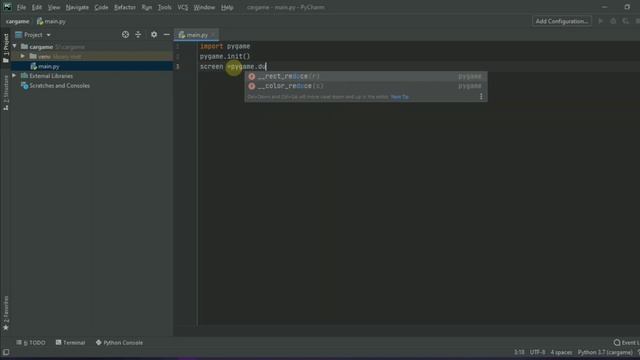Open Project panel settings gear

[x=154, y=35]
